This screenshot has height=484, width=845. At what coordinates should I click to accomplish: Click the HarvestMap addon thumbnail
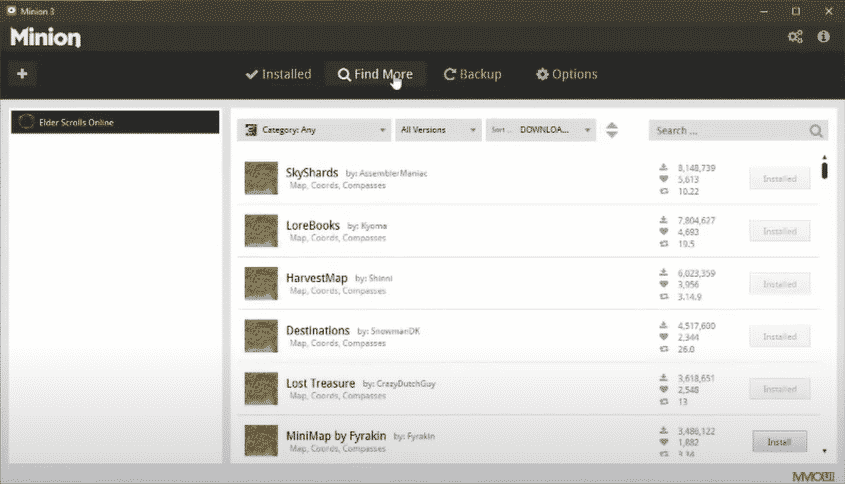261,283
